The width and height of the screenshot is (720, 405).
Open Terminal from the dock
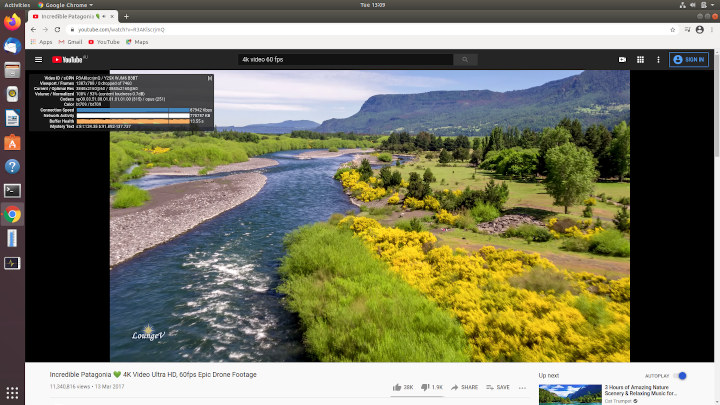(x=12, y=191)
